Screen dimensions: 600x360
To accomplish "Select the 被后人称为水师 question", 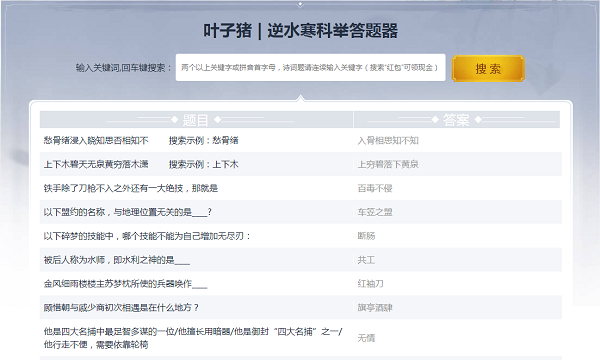I will [x=117, y=260].
